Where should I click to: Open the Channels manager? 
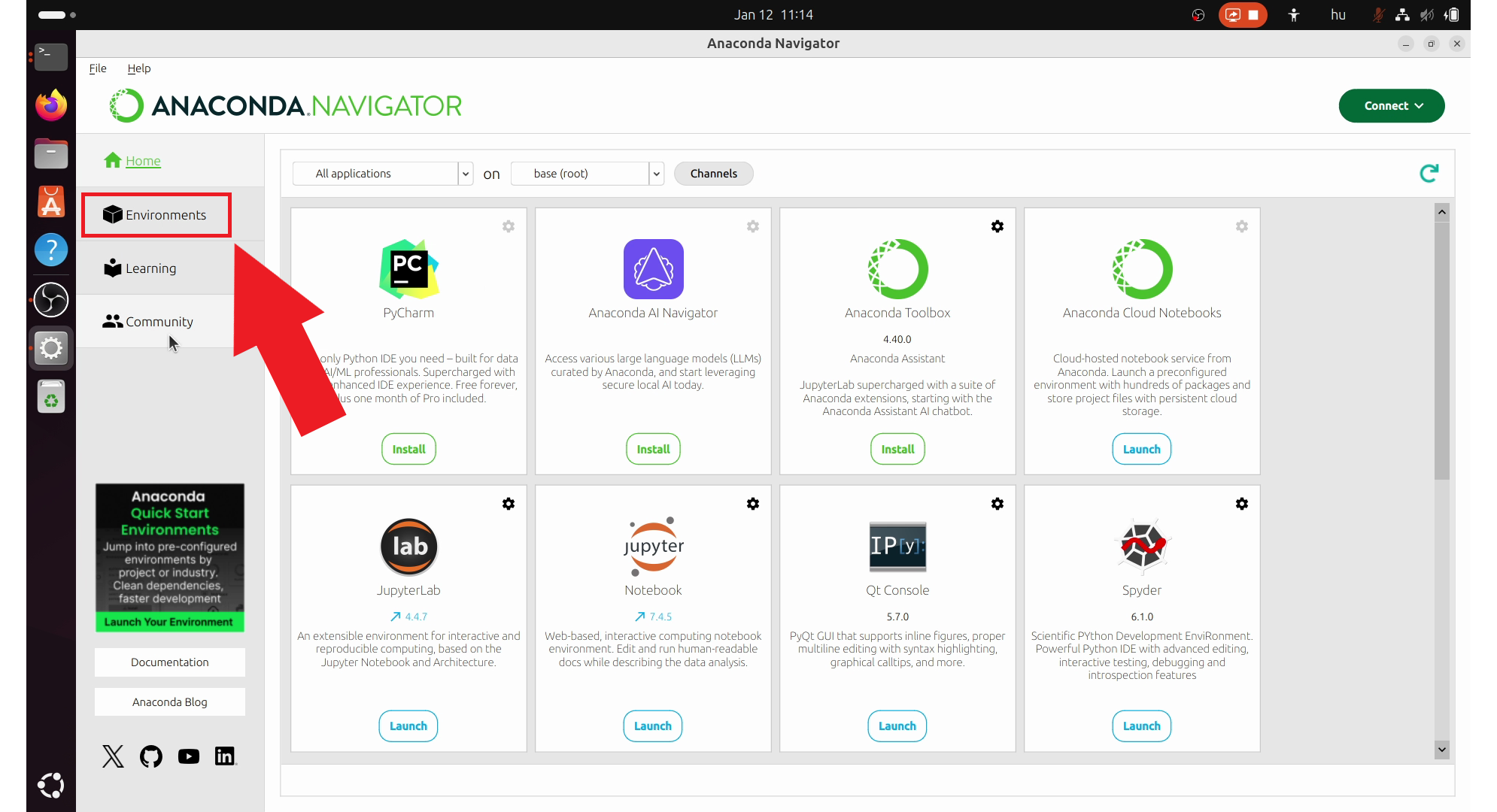pyautogui.click(x=713, y=173)
